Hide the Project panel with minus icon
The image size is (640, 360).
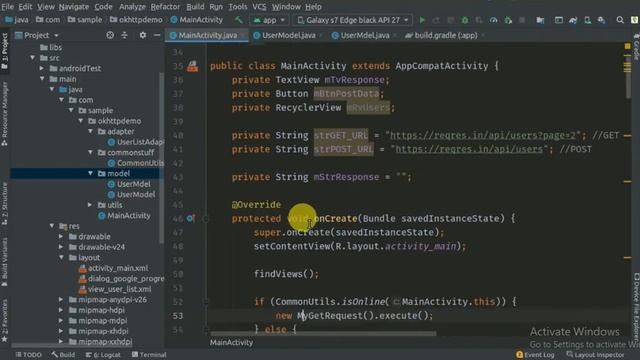point(157,35)
